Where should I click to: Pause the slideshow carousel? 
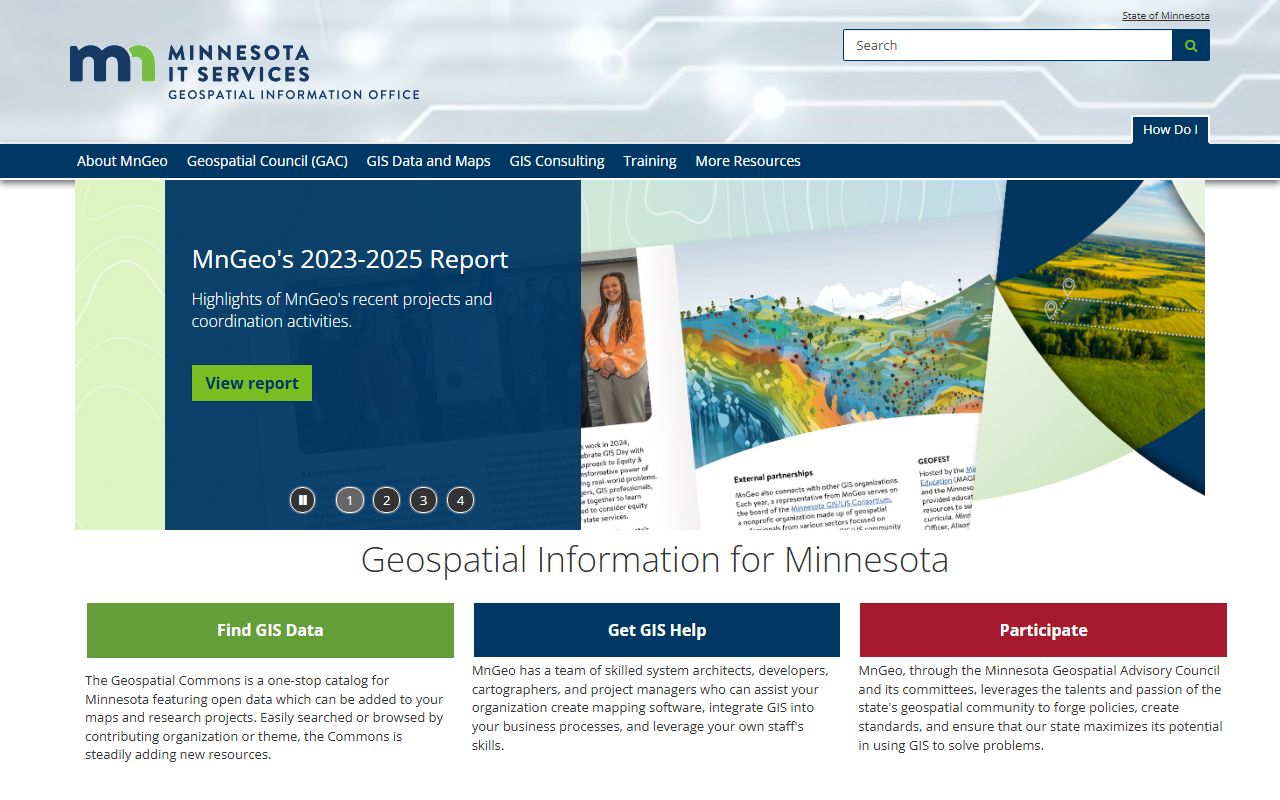303,500
